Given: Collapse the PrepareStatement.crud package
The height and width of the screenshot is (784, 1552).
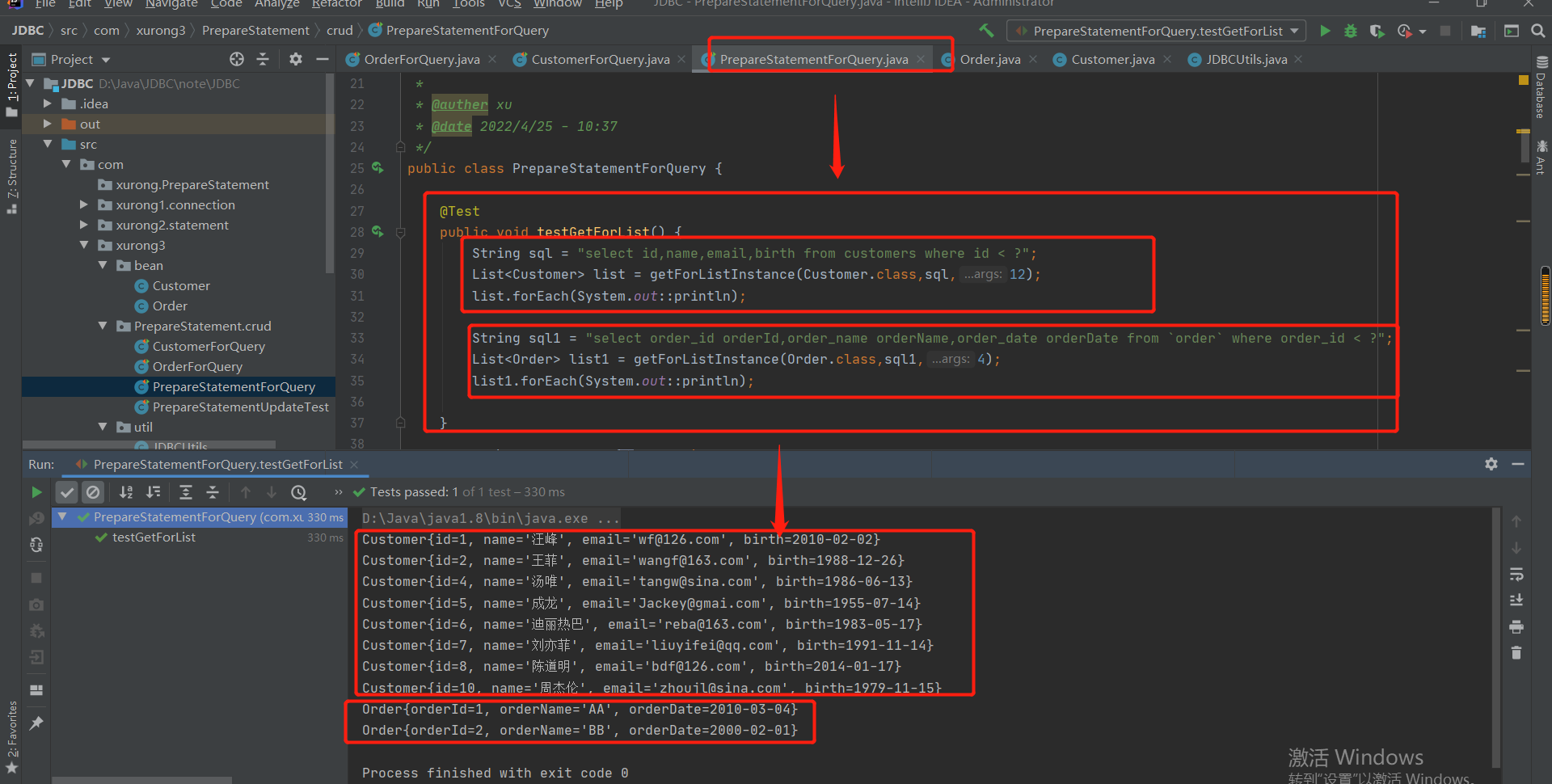Looking at the screenshot, I should pos(102,326).
